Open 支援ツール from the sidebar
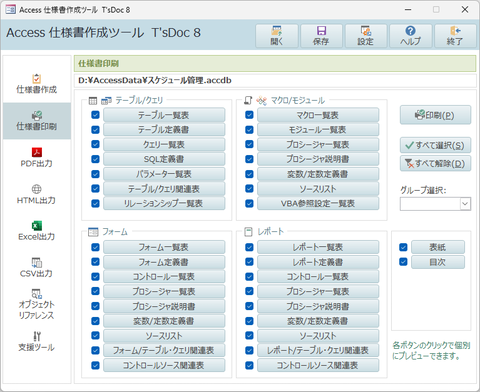The width and height of the screenshot is (480, 392). (37, 342)
